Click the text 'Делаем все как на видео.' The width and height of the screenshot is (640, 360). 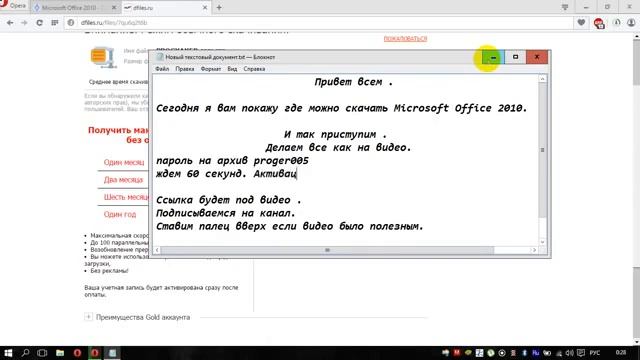click(338, 147)
